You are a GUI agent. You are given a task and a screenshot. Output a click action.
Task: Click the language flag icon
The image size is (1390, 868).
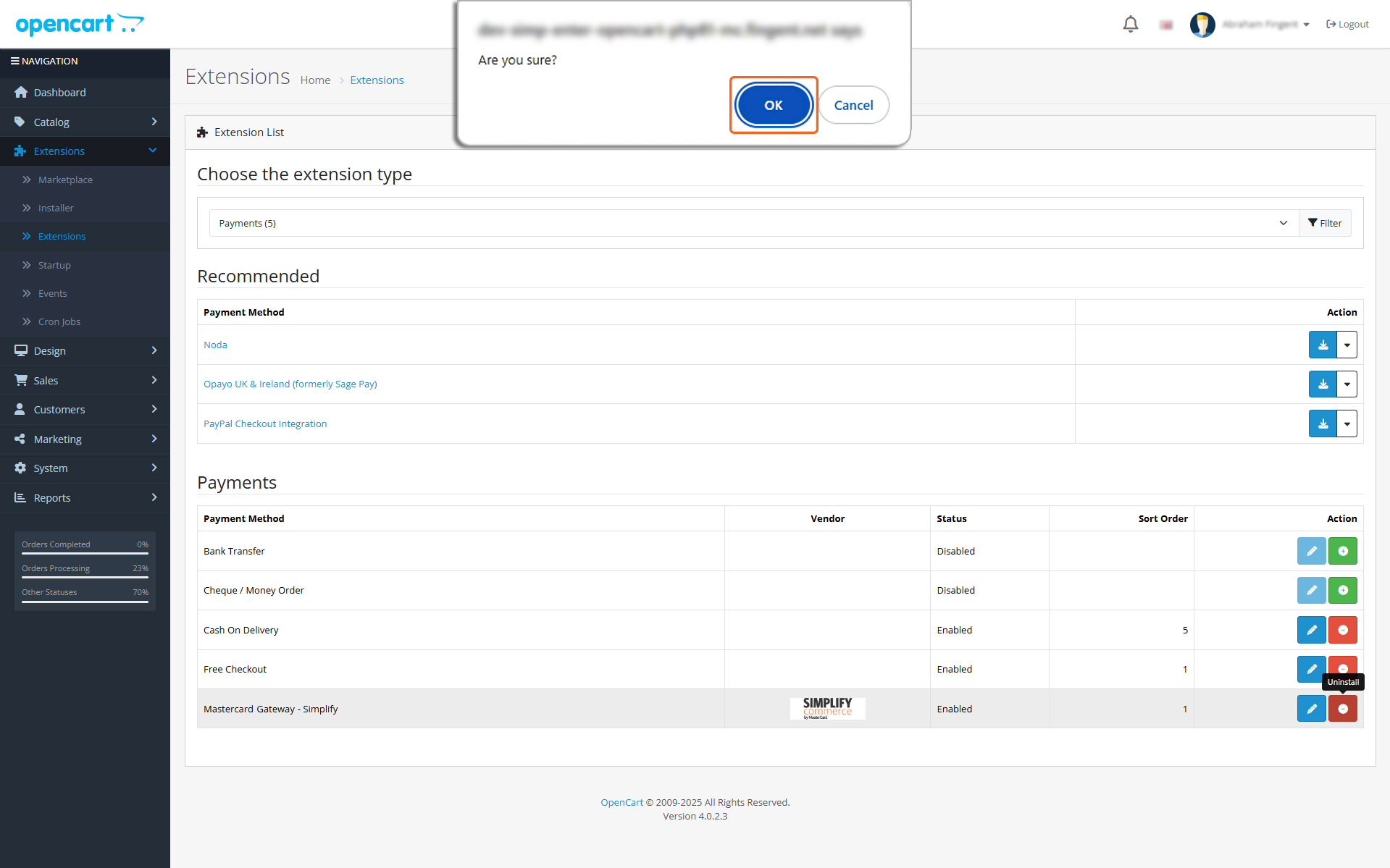point(1166,25)
